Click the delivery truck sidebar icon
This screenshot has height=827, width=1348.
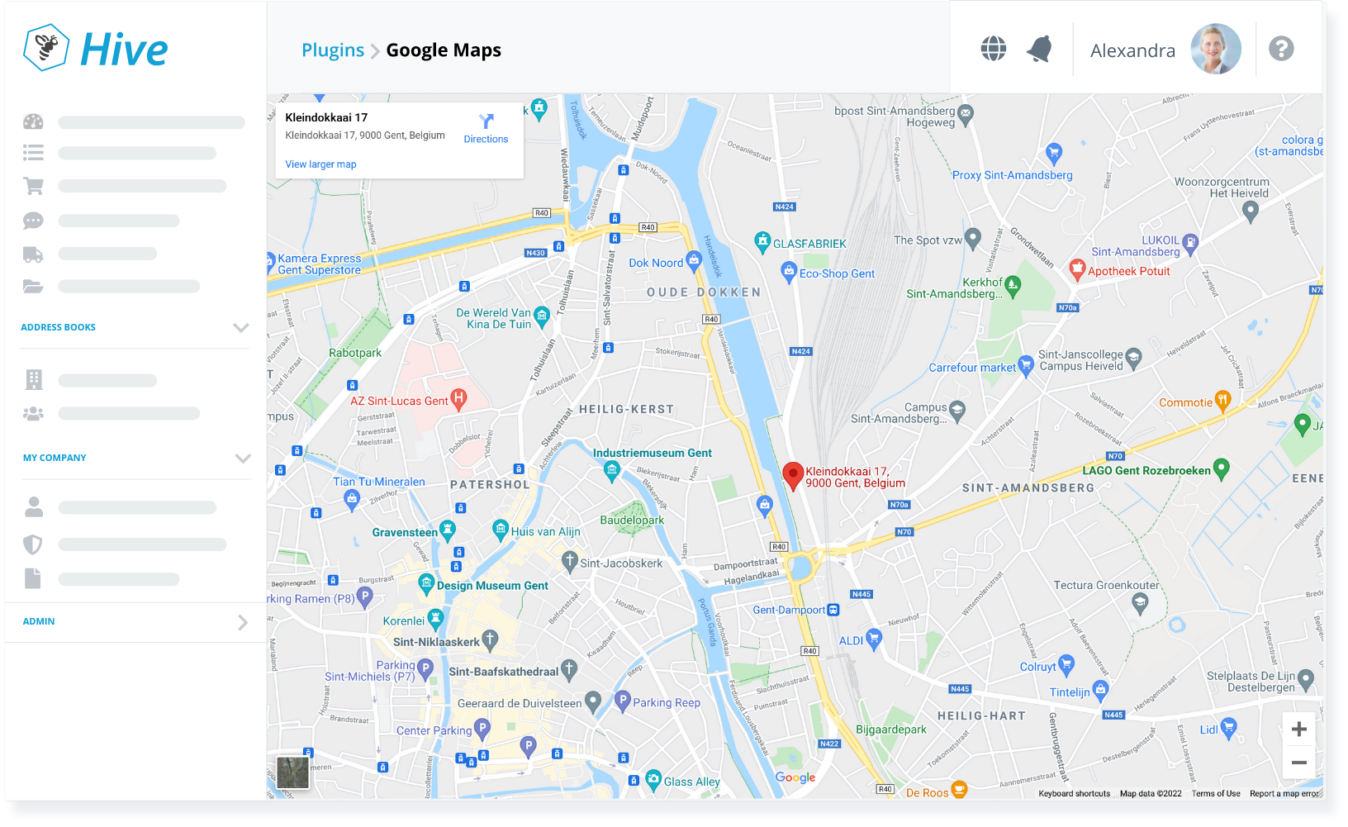pos(34,254)
